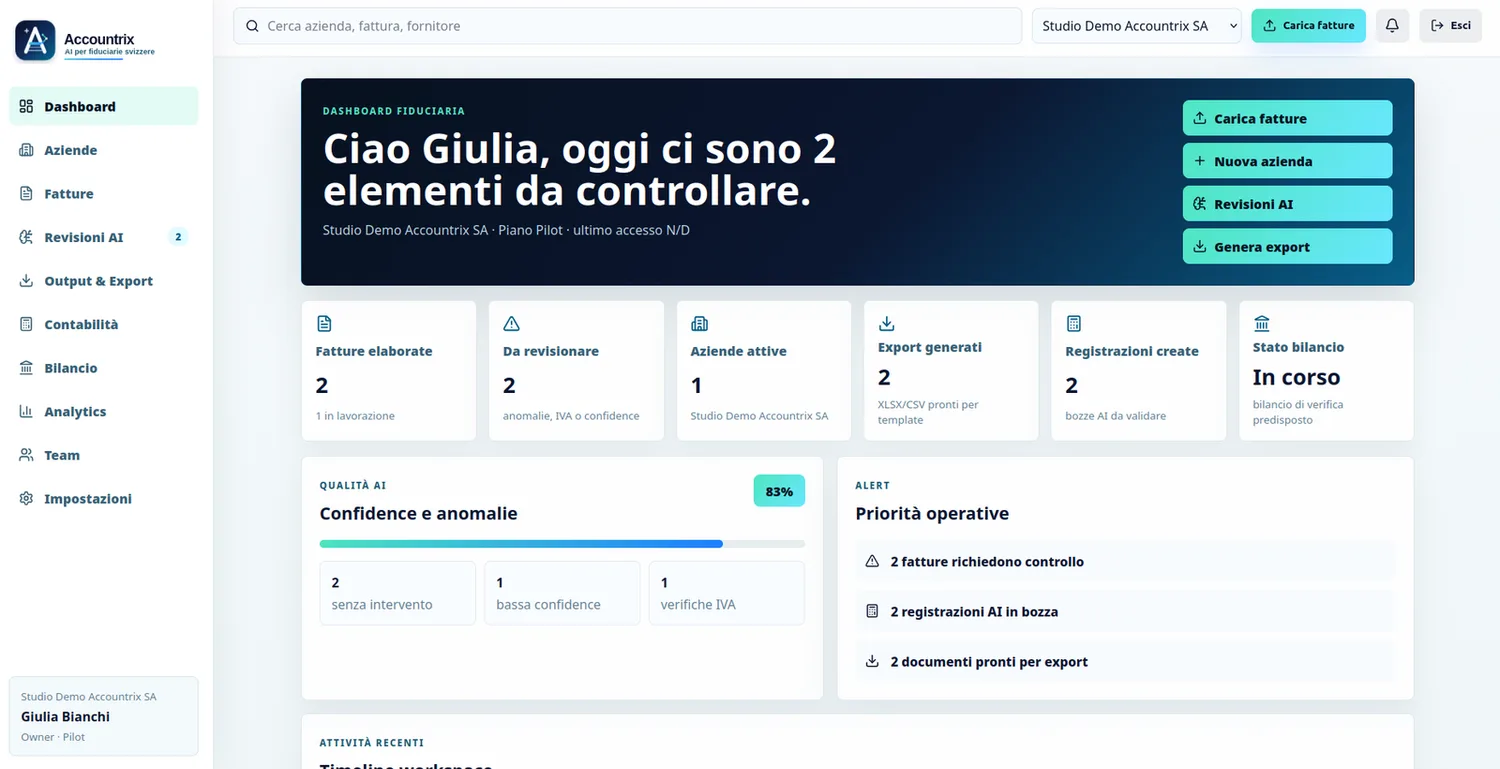Click the Aziende building icon in sidebar
The width and height of the screenshot is (1500, 769).
(27, 150)
